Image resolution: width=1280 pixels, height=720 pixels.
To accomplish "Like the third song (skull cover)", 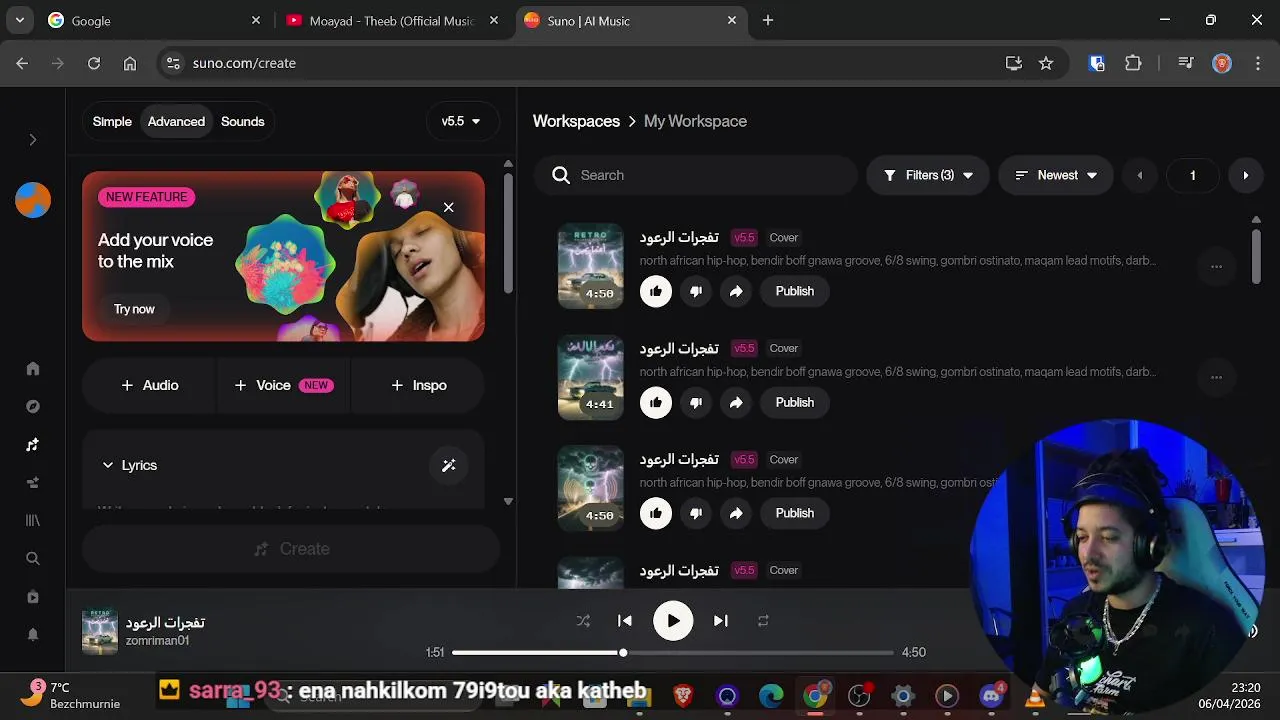I will coord(656,513).
